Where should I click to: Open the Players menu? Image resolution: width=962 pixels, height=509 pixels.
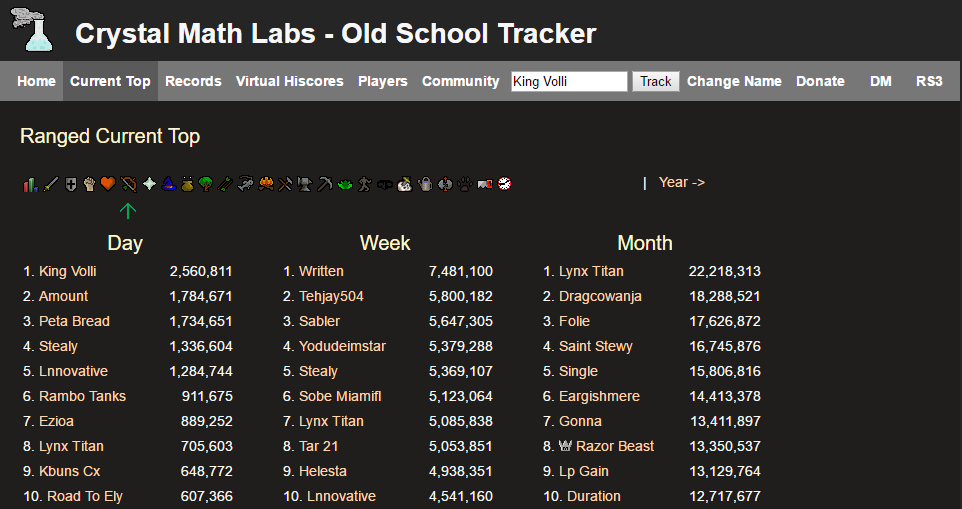pos(383,81)
